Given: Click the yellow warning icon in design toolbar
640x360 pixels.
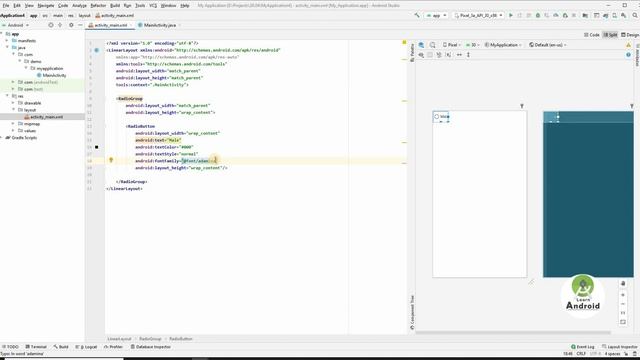Looking at the screenshot, I should (x=629, y=45).
